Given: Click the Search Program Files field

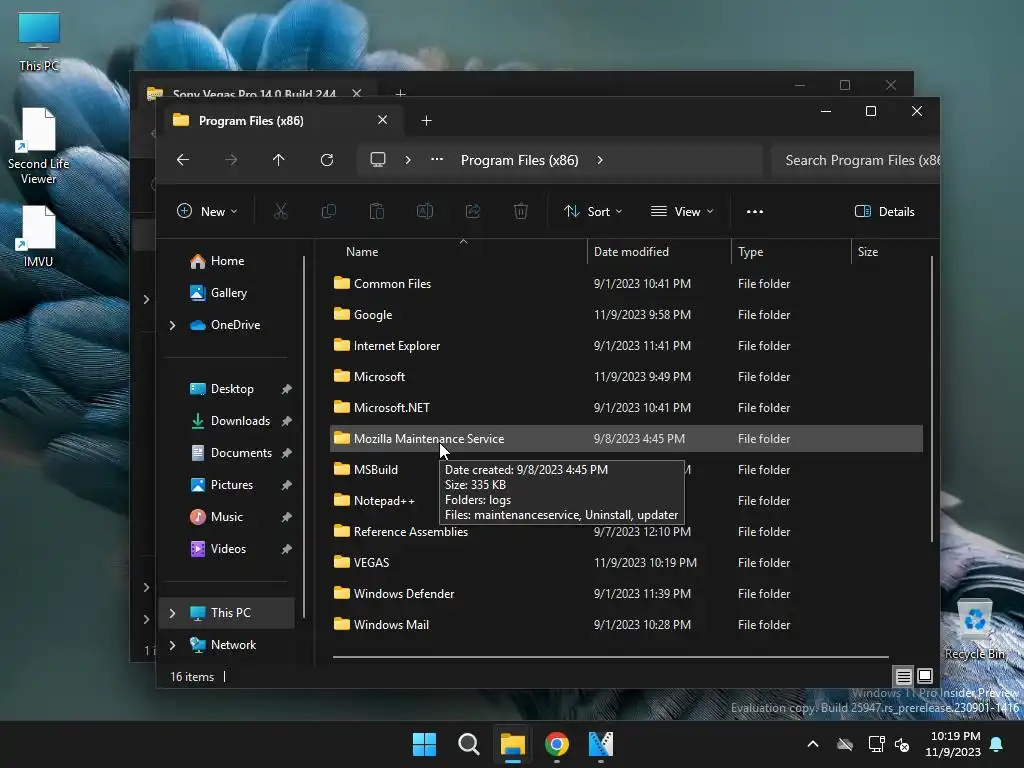Looking at the screenshot, I should click(856, 161).
